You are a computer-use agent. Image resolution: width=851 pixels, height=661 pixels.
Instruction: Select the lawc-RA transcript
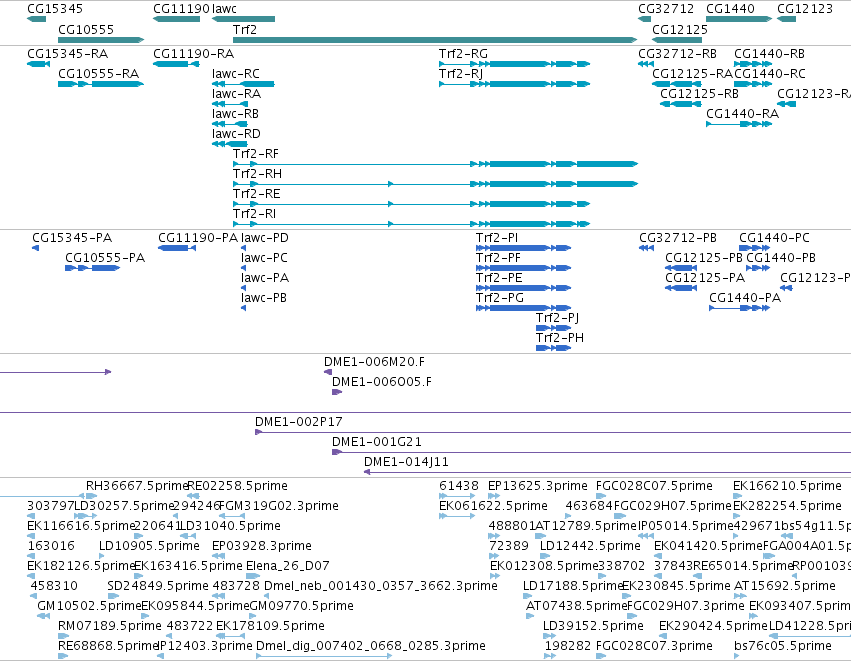point(230,104)
